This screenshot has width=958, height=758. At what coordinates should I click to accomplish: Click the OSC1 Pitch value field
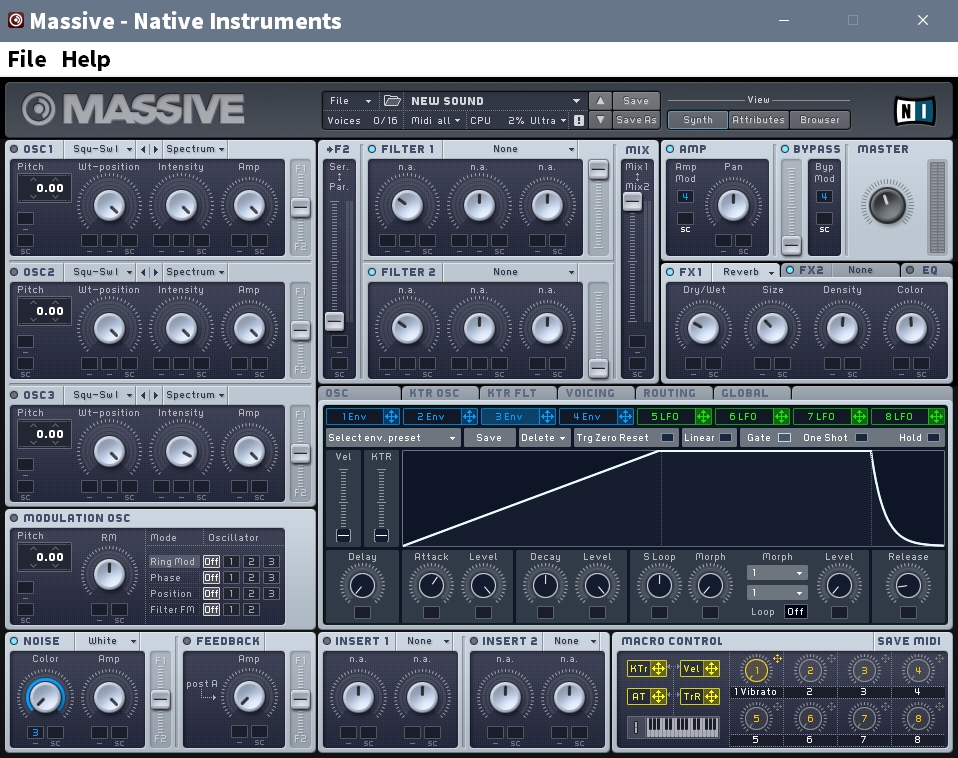click(x=45, y=188)
